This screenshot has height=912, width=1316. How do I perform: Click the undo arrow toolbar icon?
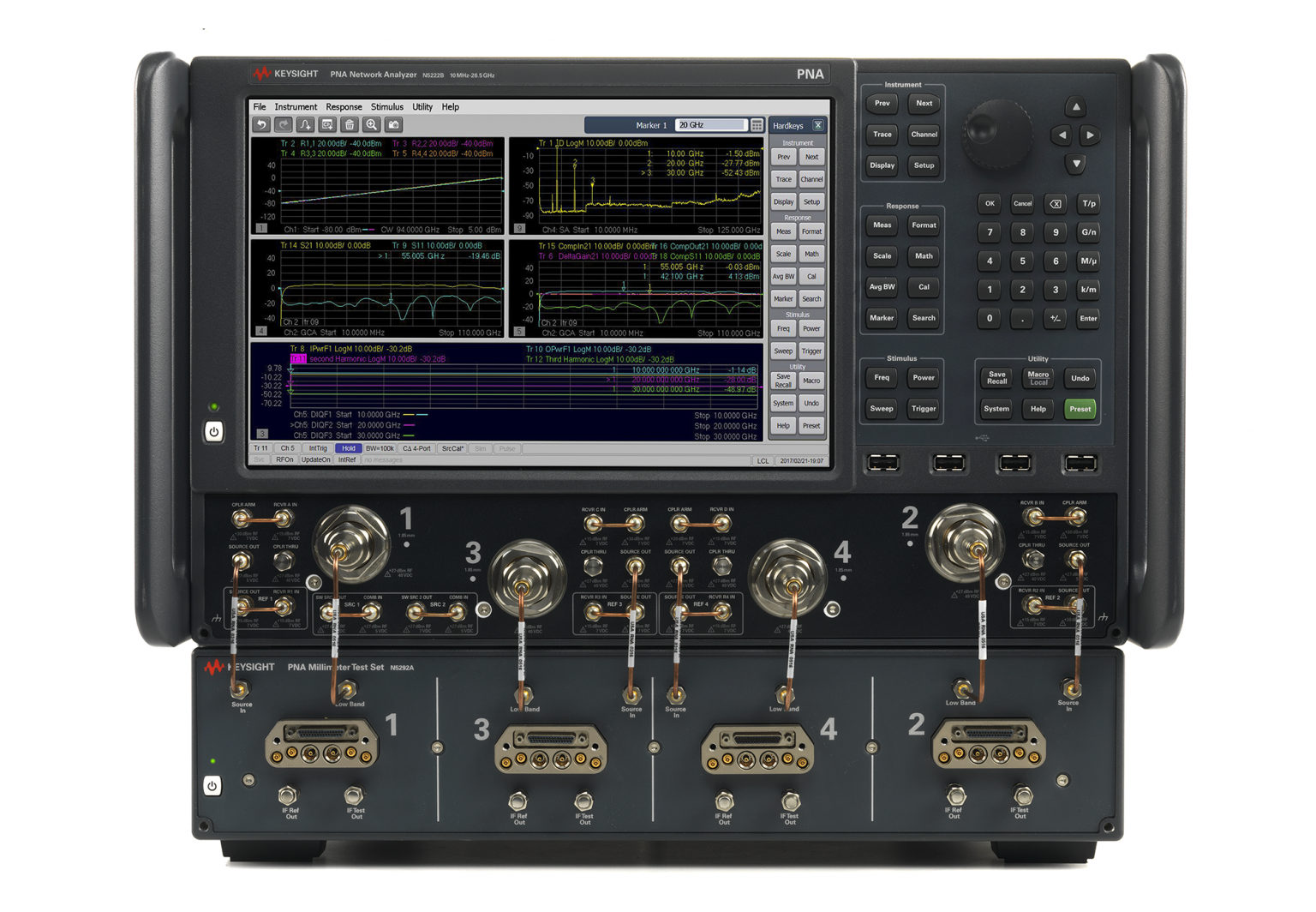[261, 125]
